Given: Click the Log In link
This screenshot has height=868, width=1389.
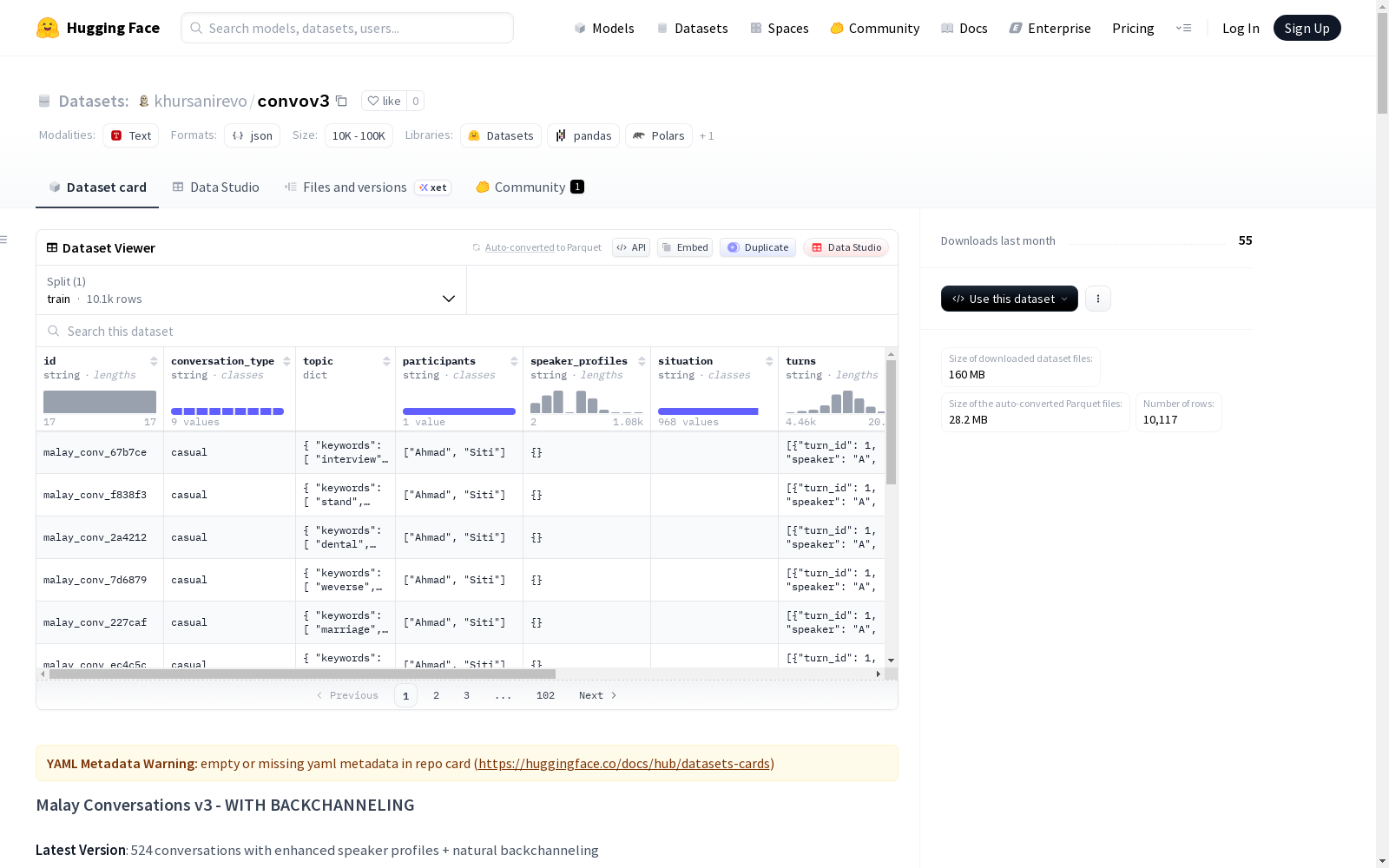Looking at the screenshot, I should click(x=1241, y=28).
